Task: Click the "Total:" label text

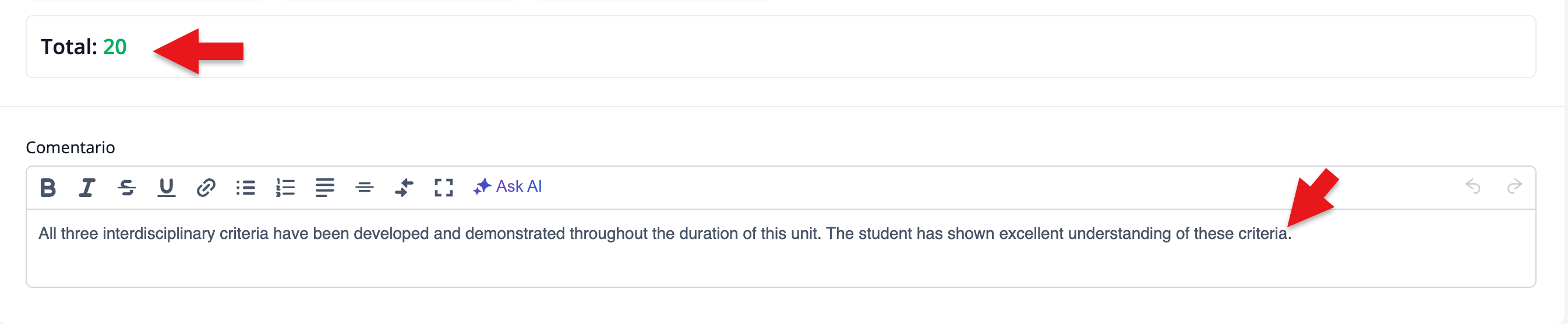Action: [x=69, y=47]
